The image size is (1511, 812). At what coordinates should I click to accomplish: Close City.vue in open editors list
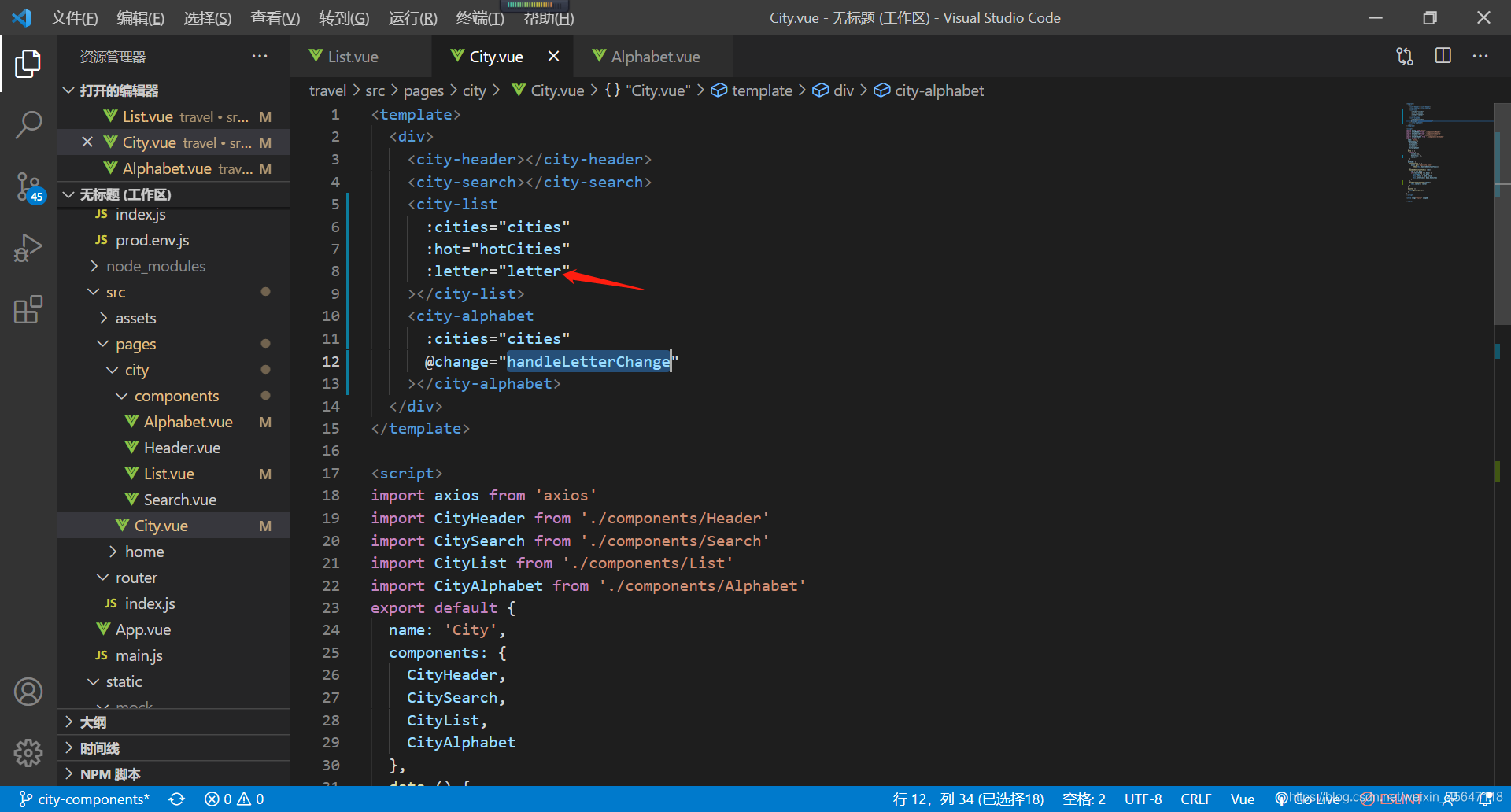coord(87,142)
